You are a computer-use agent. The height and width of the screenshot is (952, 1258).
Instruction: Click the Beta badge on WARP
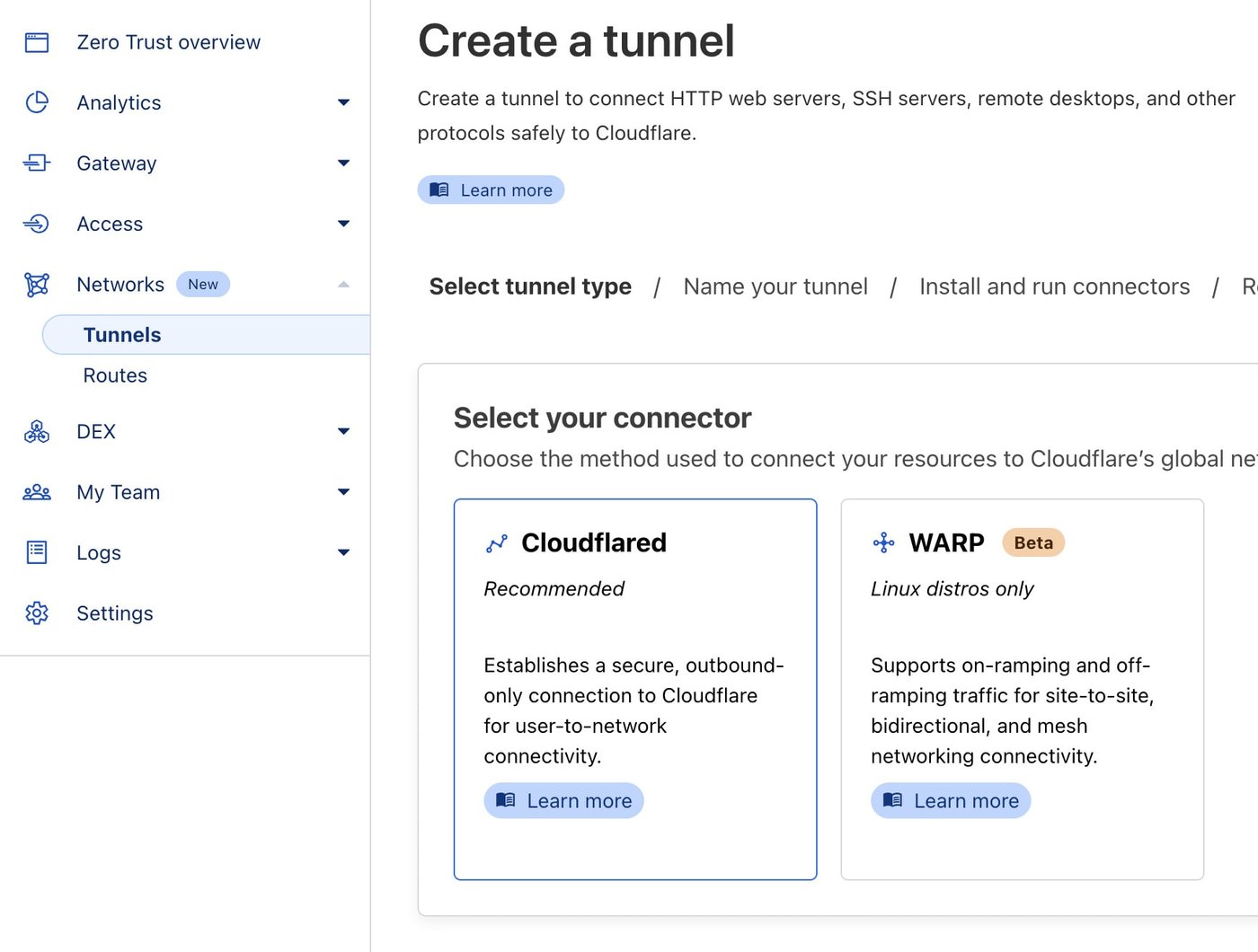(1033, 542)
